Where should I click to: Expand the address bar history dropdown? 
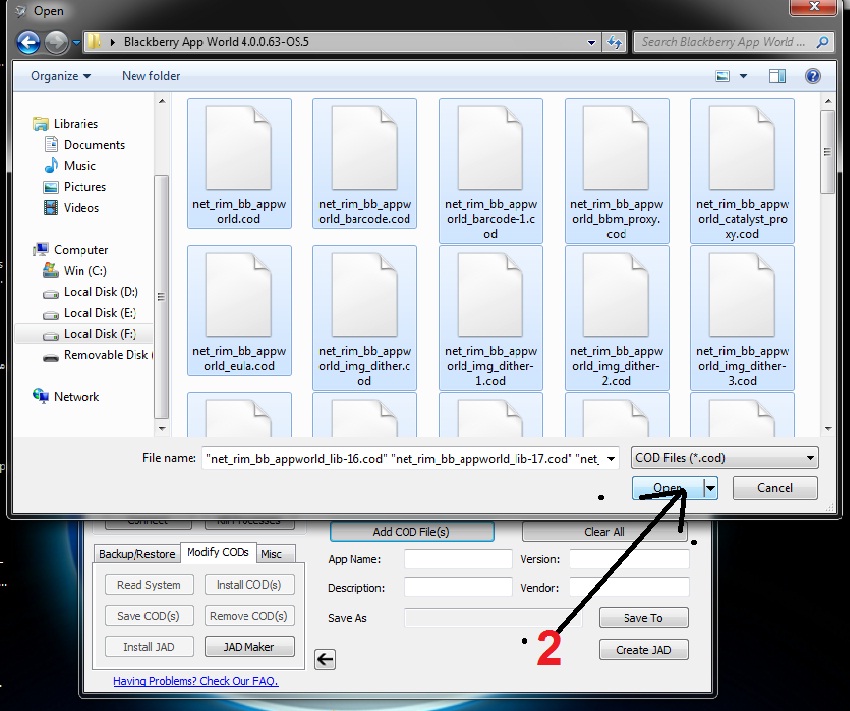pyautogui.click(x=591, y=42)
